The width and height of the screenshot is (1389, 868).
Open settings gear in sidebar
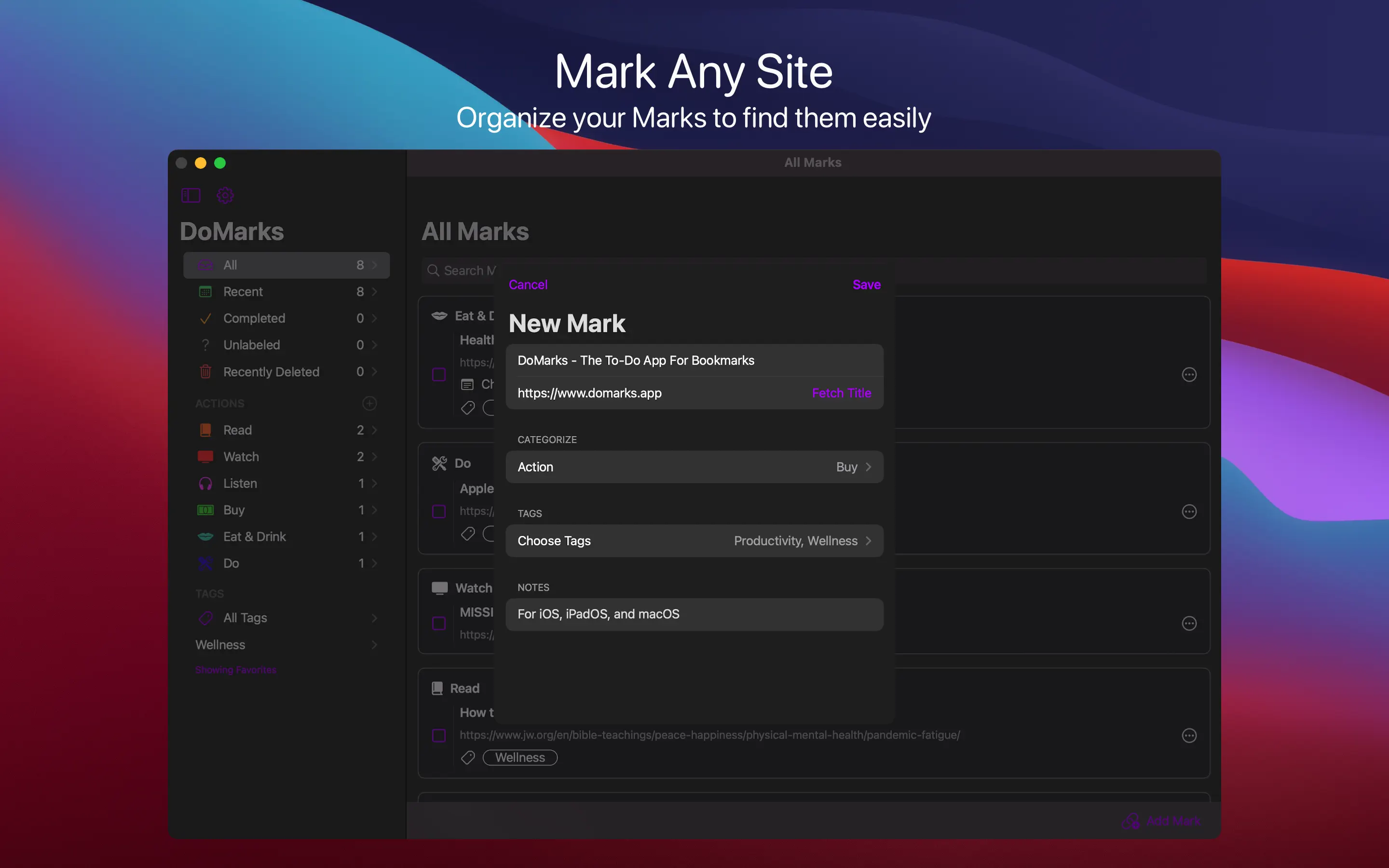tap(225, 195)
